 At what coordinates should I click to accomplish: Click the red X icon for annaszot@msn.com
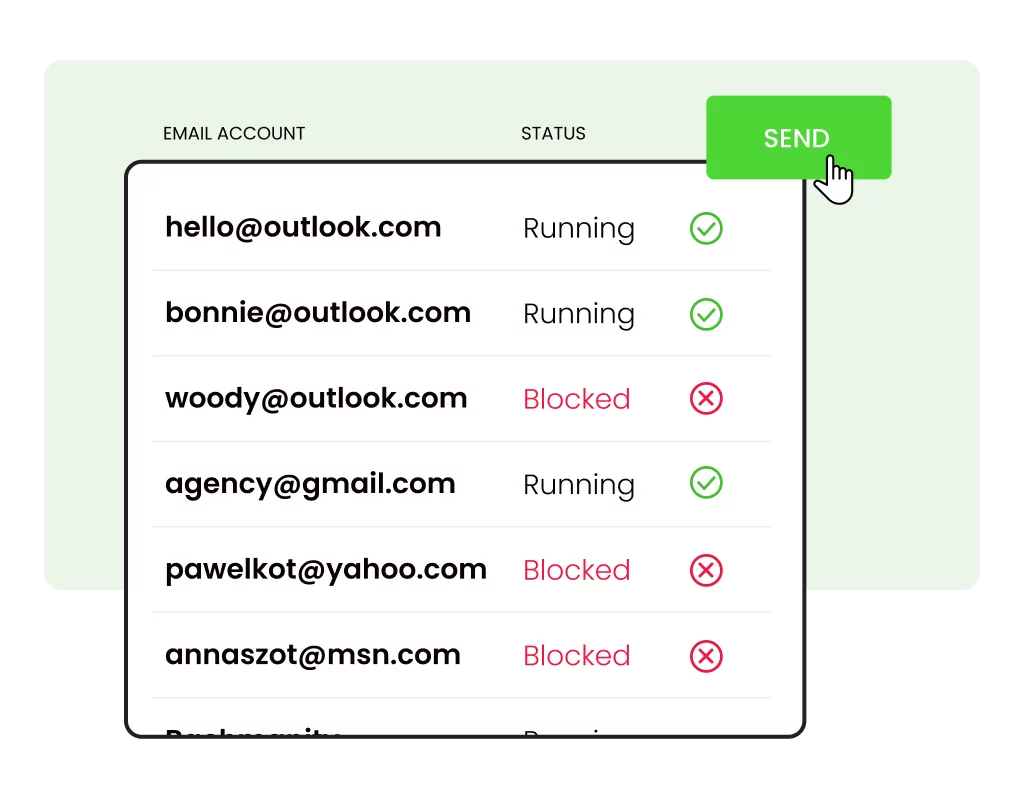pyautogui.click(x=706, y=656)
